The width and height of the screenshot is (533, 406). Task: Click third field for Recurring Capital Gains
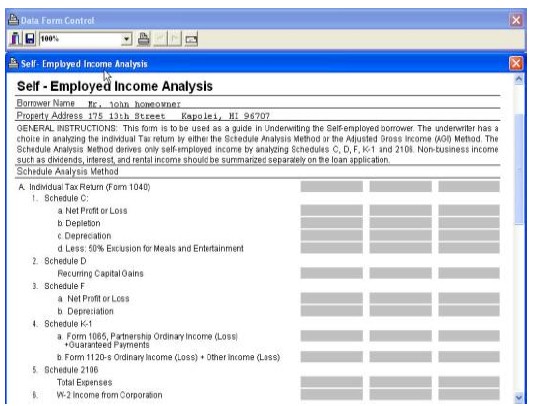click(x=469, y=273)
